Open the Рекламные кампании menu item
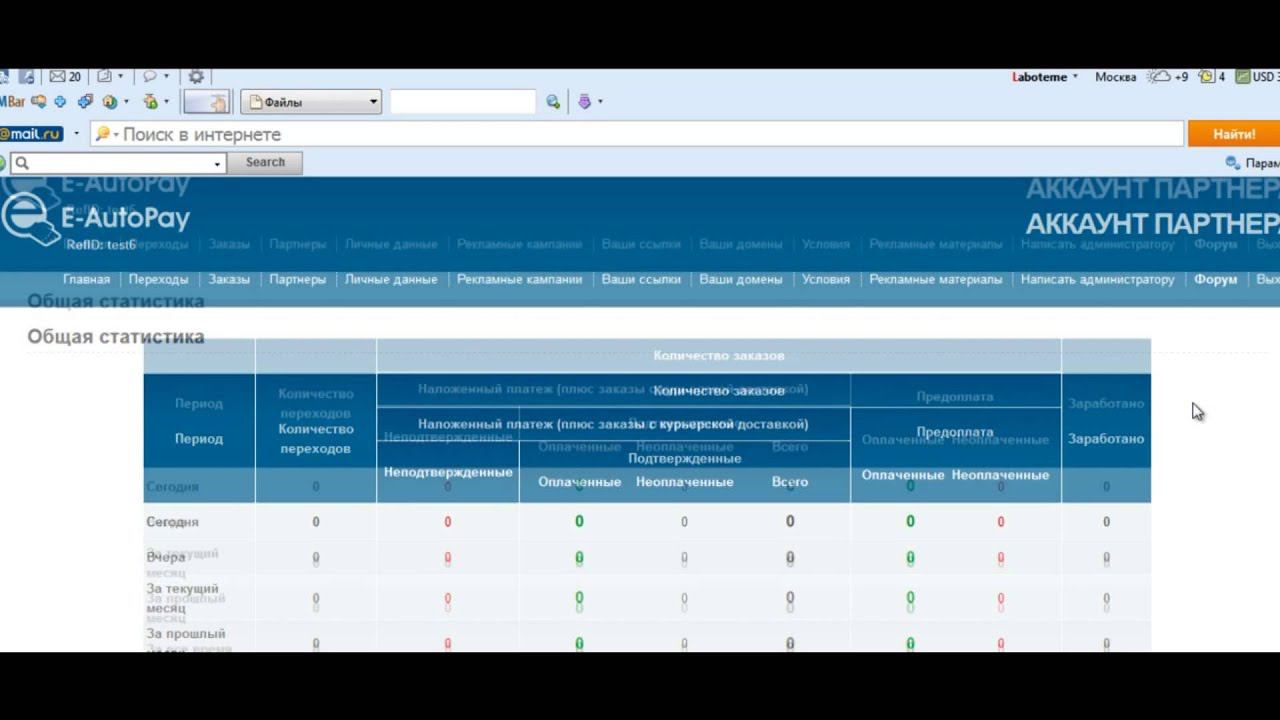Viewport: 1280px width, 720px height. (x=519, y=279)
